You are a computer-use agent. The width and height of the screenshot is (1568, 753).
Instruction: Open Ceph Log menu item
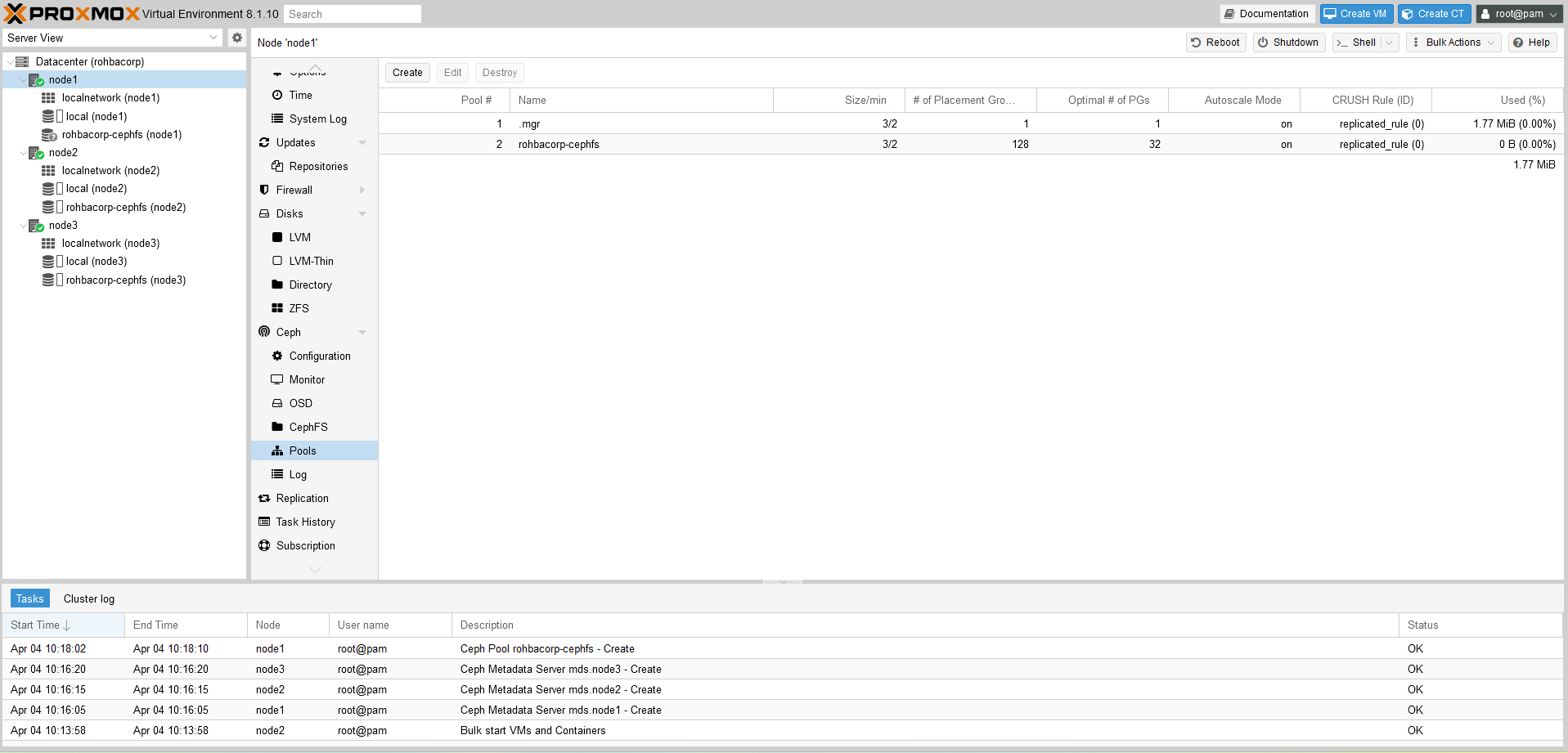[314, 474]
